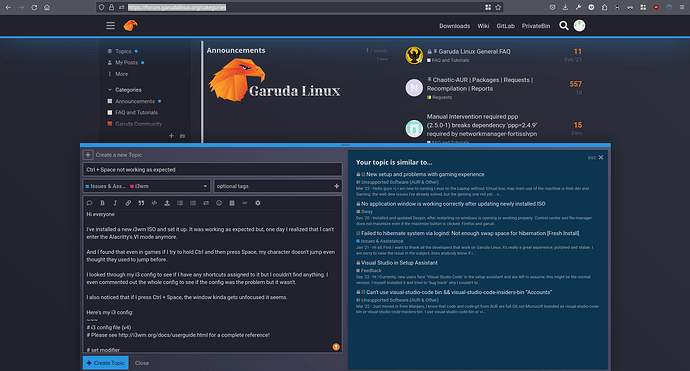Insert a hyperlink via the link icon
Viewport: 690px width, 371px height.
pyautogui.click(x=128, y=203)
